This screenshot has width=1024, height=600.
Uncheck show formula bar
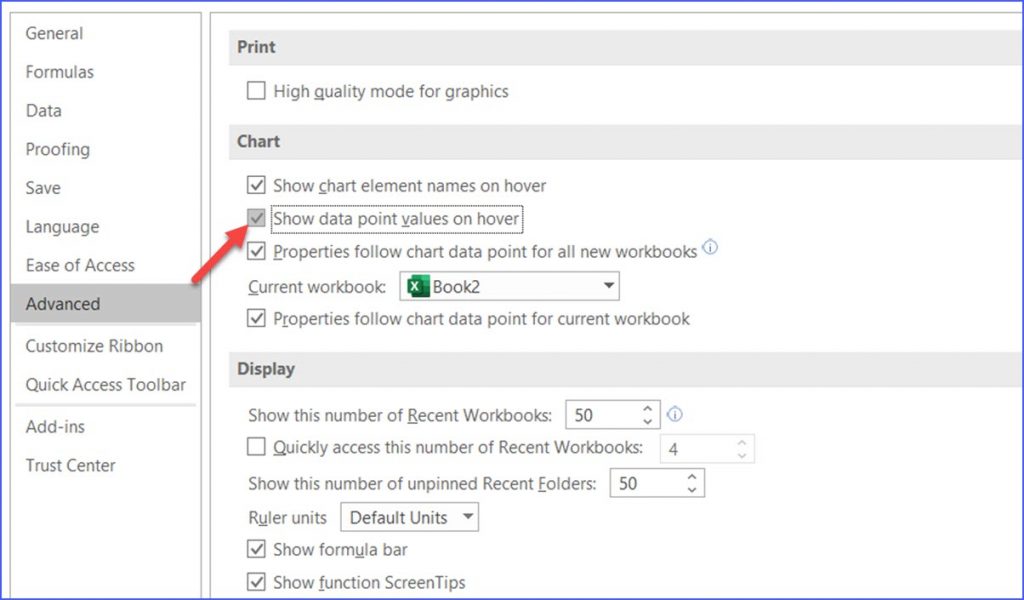[x=256, y=549]
